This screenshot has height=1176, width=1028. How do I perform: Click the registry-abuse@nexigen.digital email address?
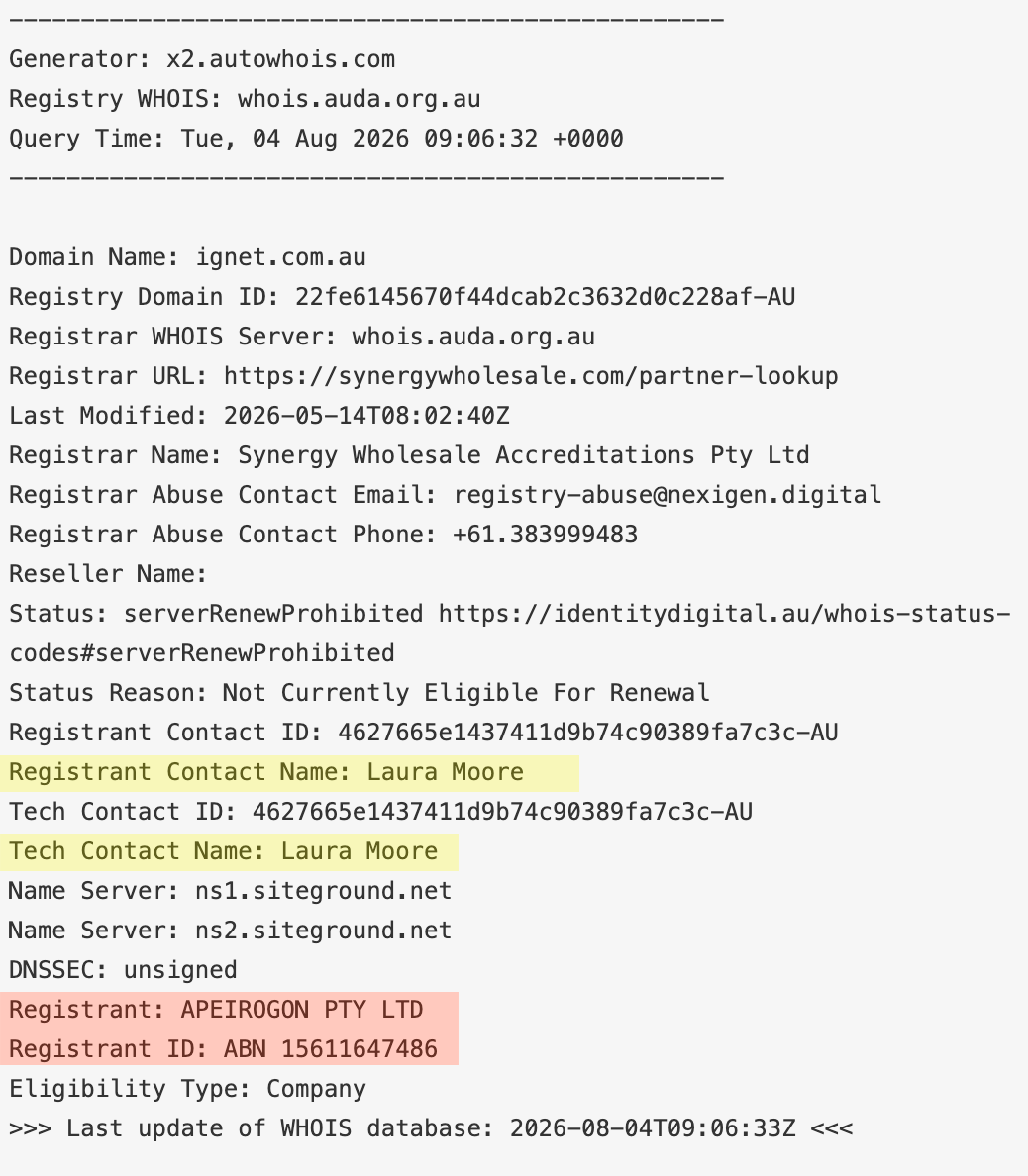668,495
